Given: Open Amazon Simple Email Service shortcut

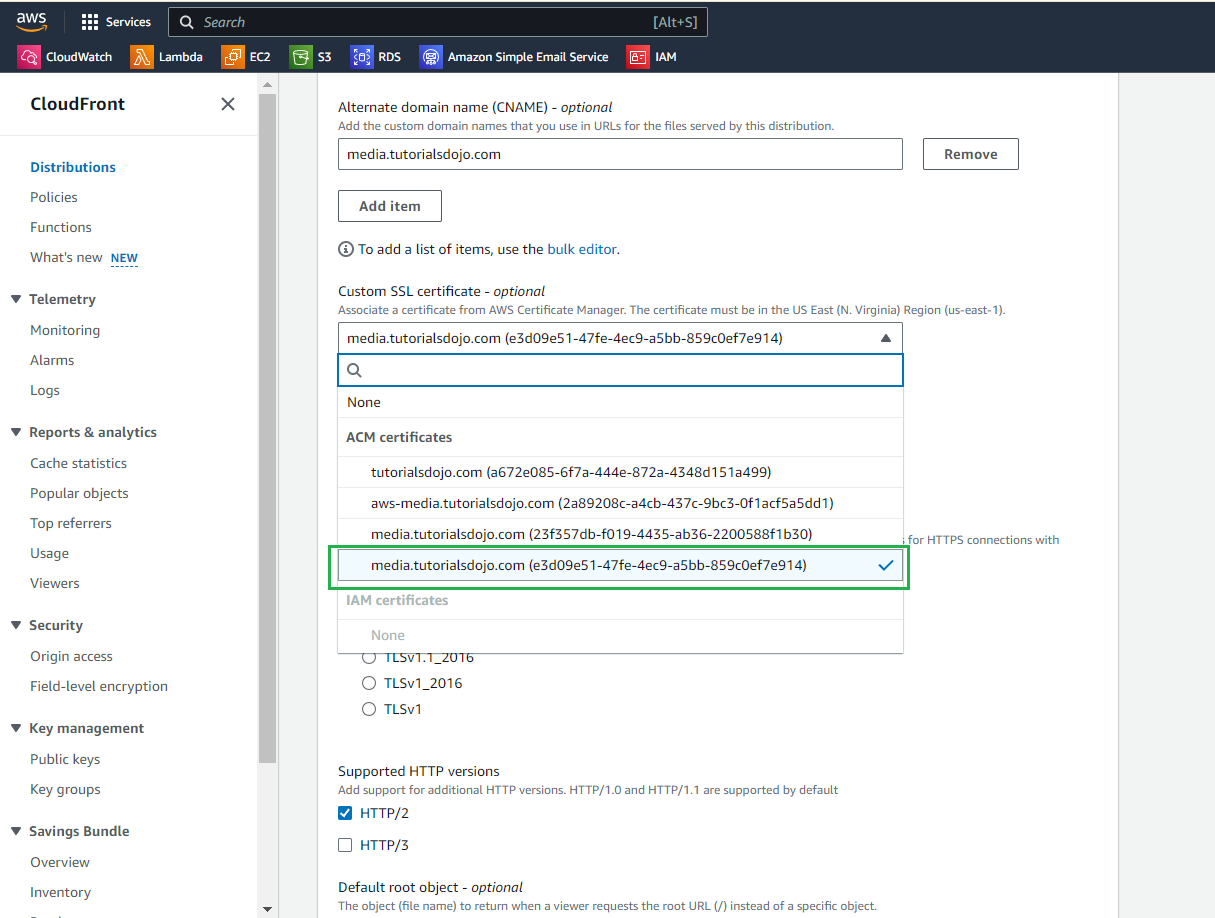Looking at the screenshot, I should click(x=514, y=57).
